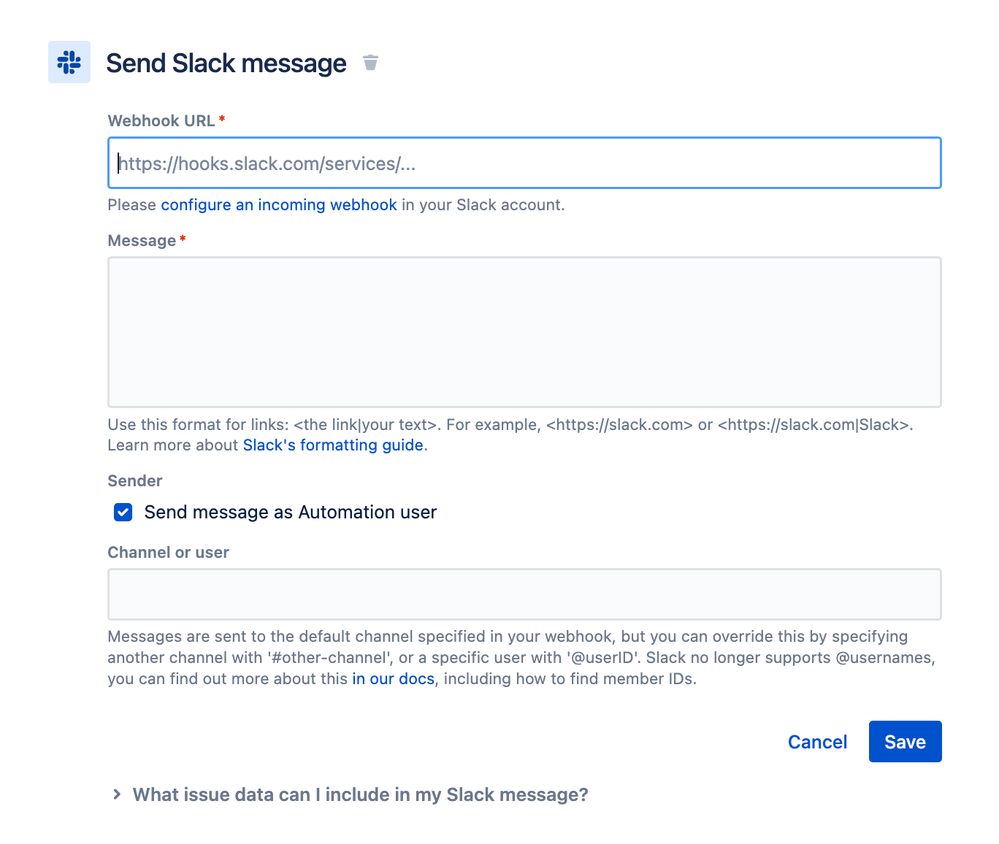Click the Channel or user label

[x=168, y=552]
